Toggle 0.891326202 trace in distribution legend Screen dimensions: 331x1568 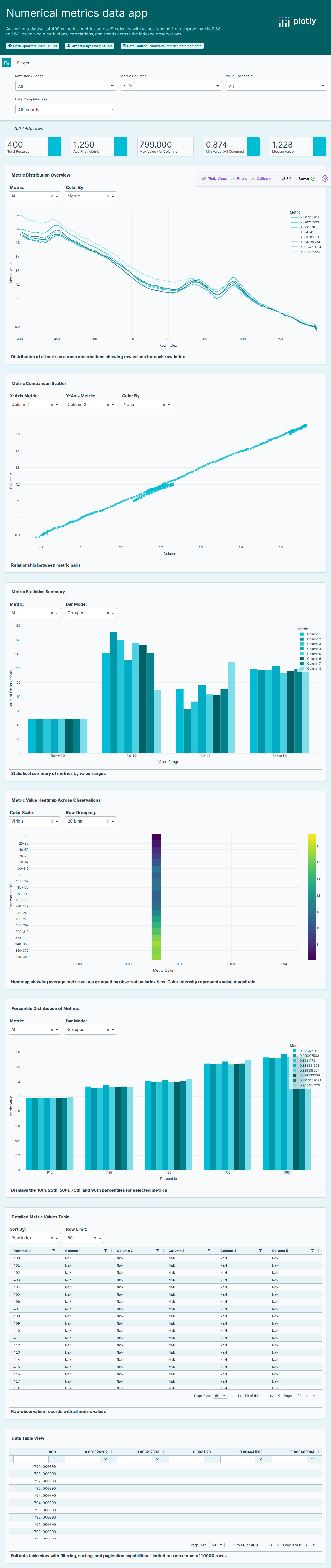[305, 217]
